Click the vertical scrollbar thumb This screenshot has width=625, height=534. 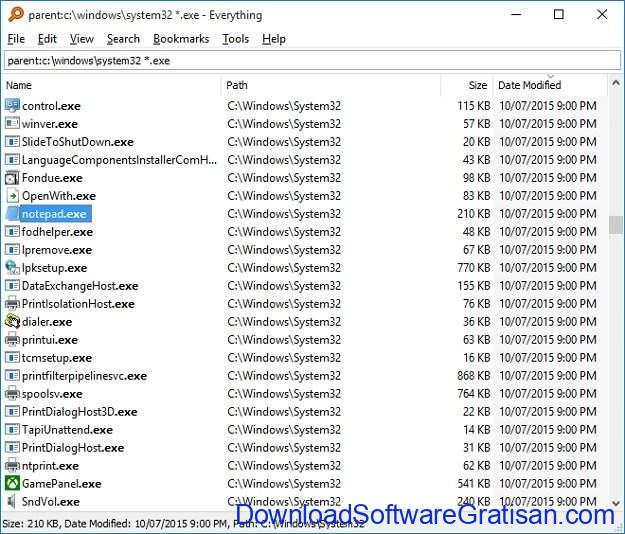(x=615, y=224)
